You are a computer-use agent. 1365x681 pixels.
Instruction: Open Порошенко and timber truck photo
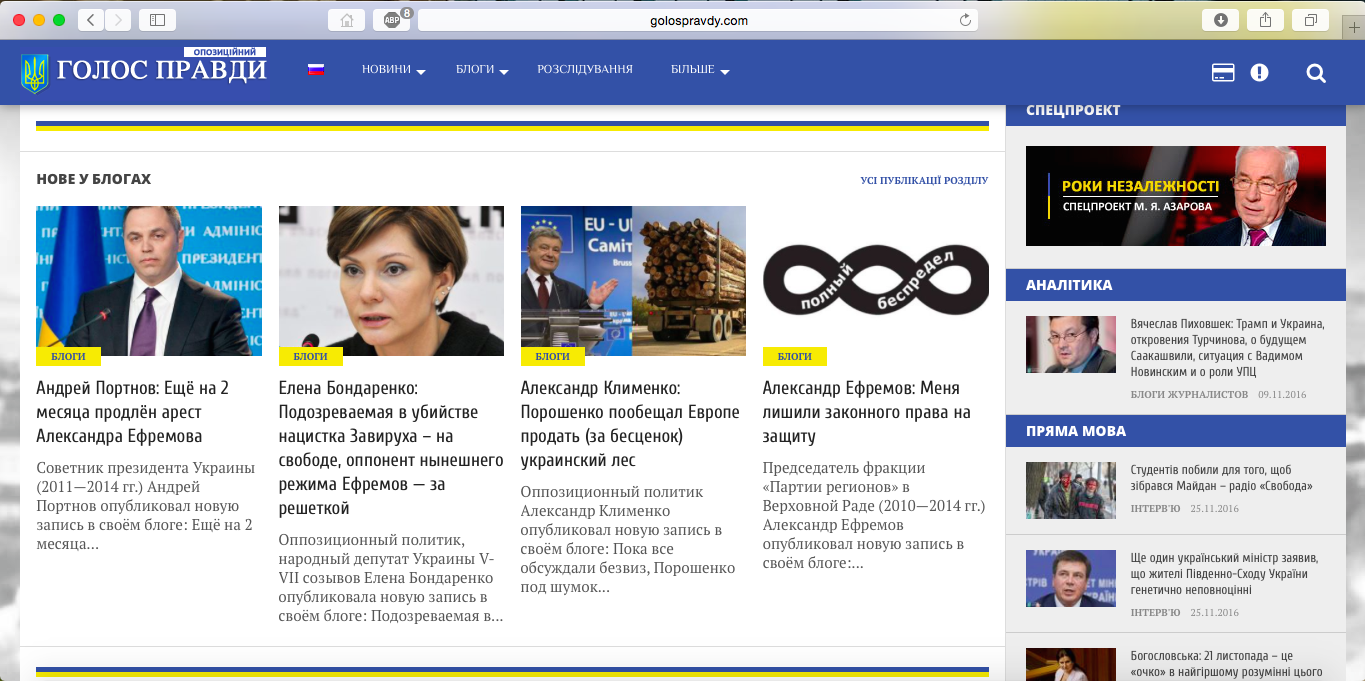tap(633, 281)
